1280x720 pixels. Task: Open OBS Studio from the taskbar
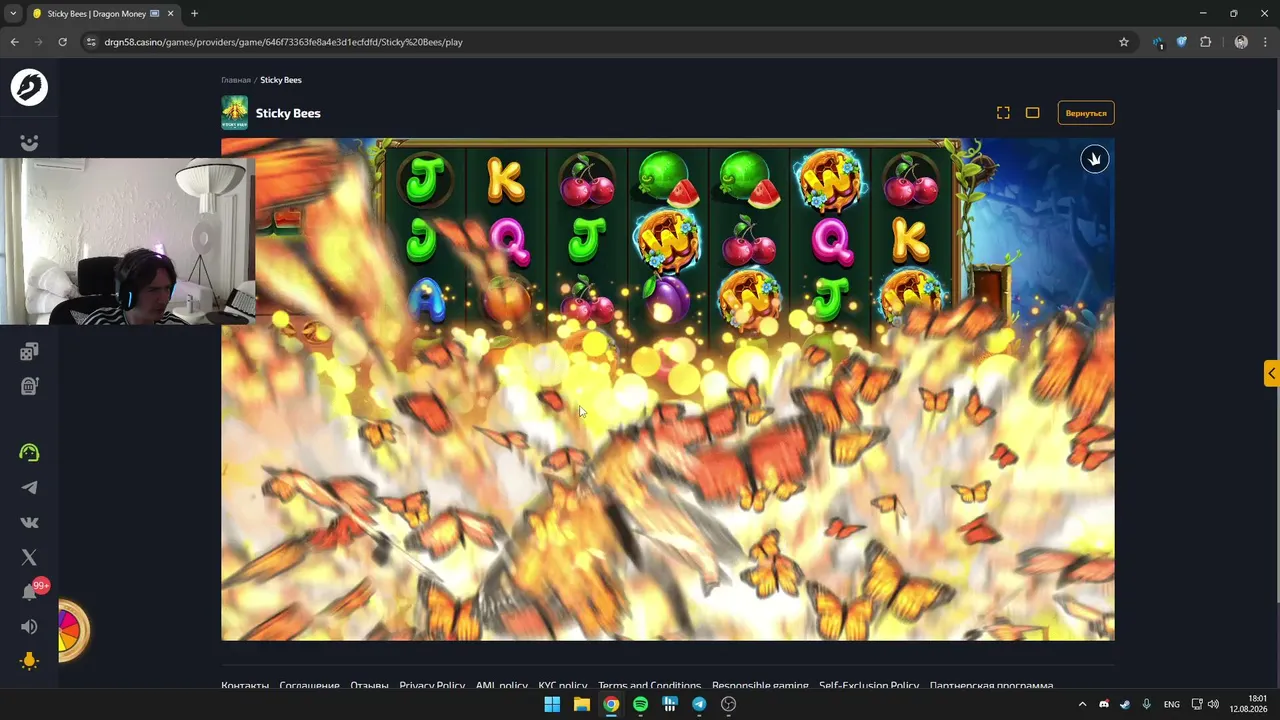729,704
